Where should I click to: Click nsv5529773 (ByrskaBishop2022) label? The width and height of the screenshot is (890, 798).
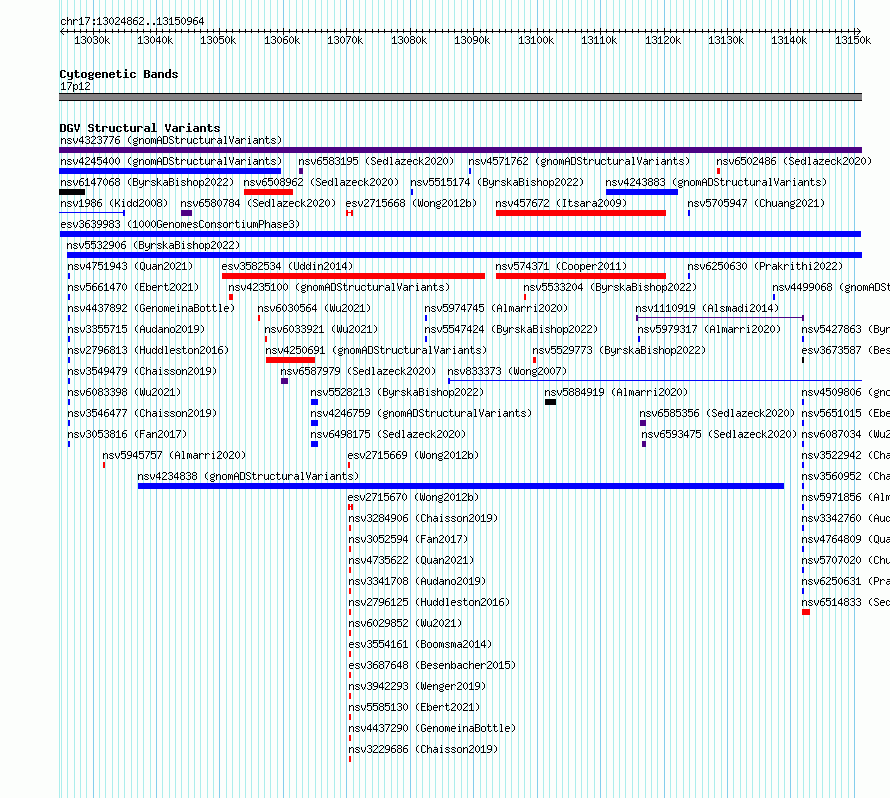pos(619,350)
